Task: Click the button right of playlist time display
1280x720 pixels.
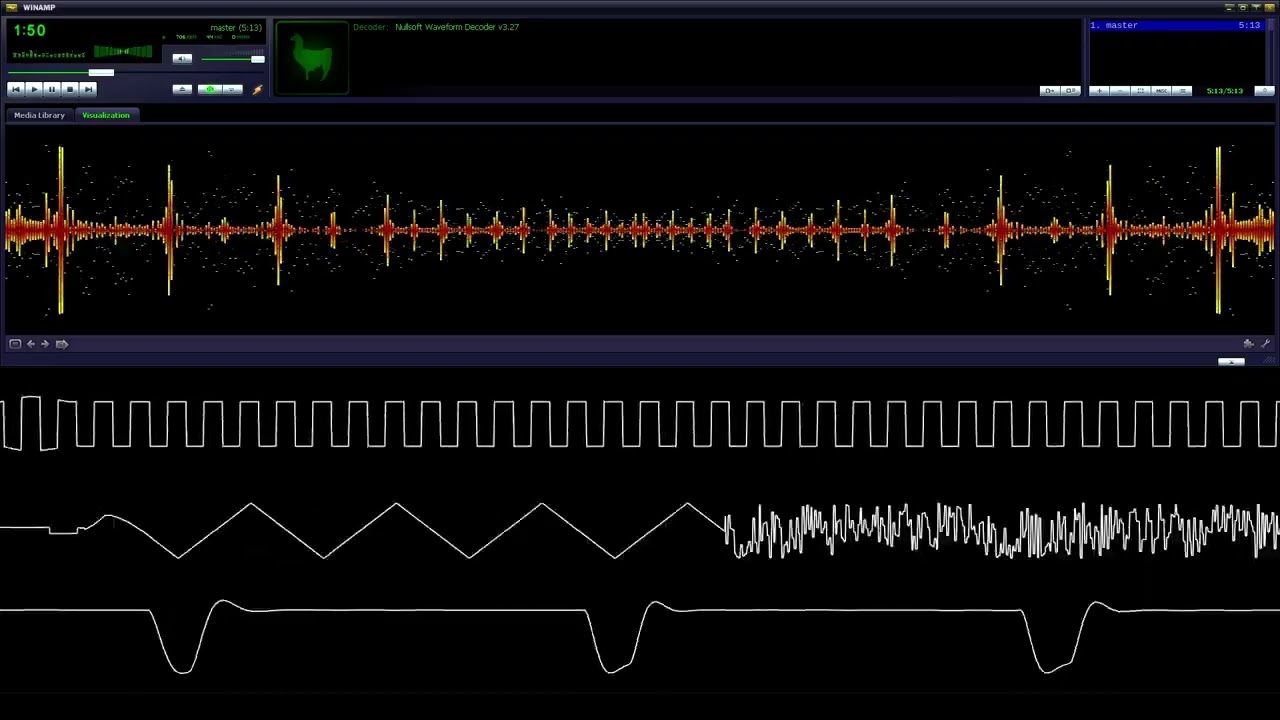Action: click(1264, 91)
